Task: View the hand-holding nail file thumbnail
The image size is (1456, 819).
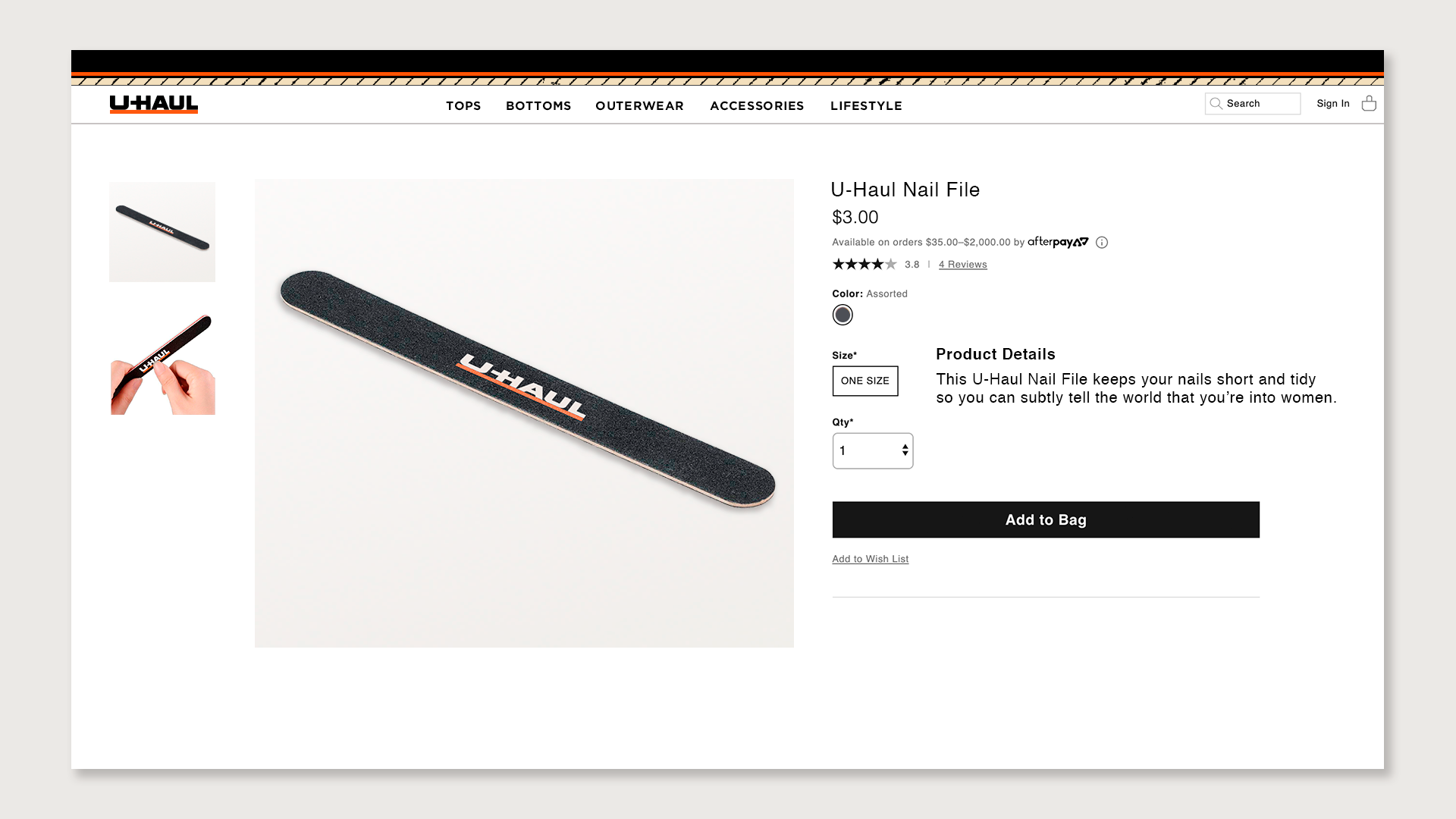Action: point(162,364)
